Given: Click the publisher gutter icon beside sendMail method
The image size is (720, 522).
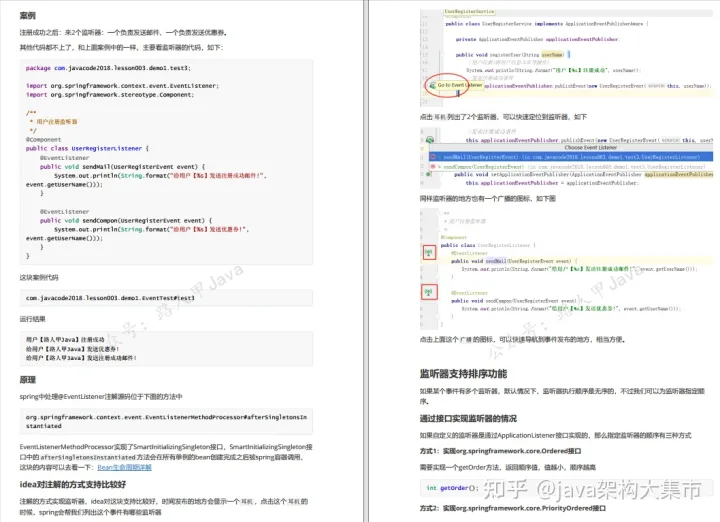Looking at the screenshot, I should pyautogui.click(x=429, y=253).
